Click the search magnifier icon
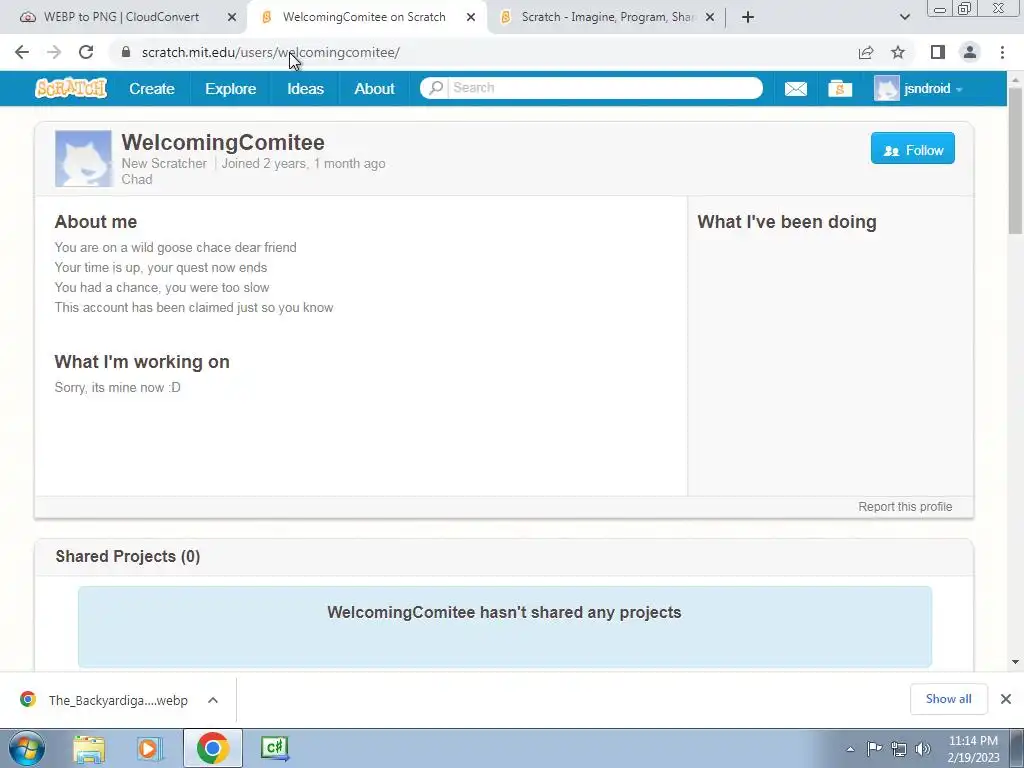The image size is (1024, 768). 436,88
